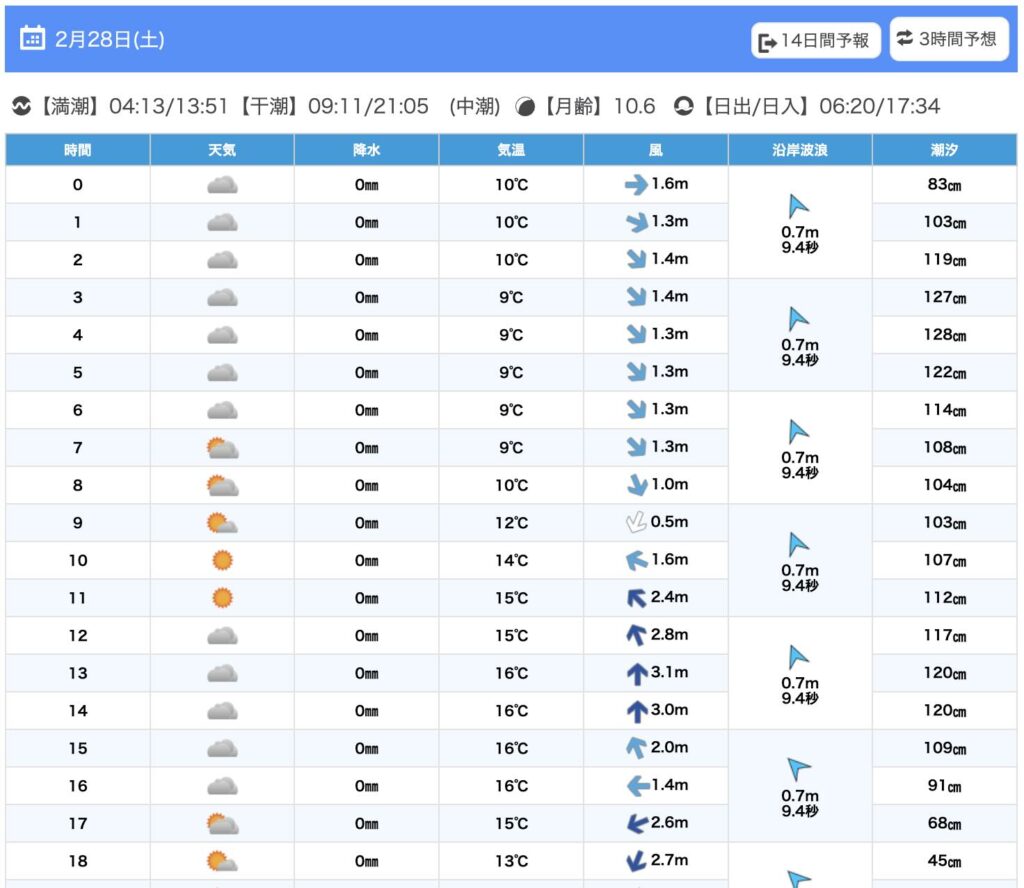Click the partly cloudy icon at hour 7
The image size is (1024, 888).
[222, 448]
